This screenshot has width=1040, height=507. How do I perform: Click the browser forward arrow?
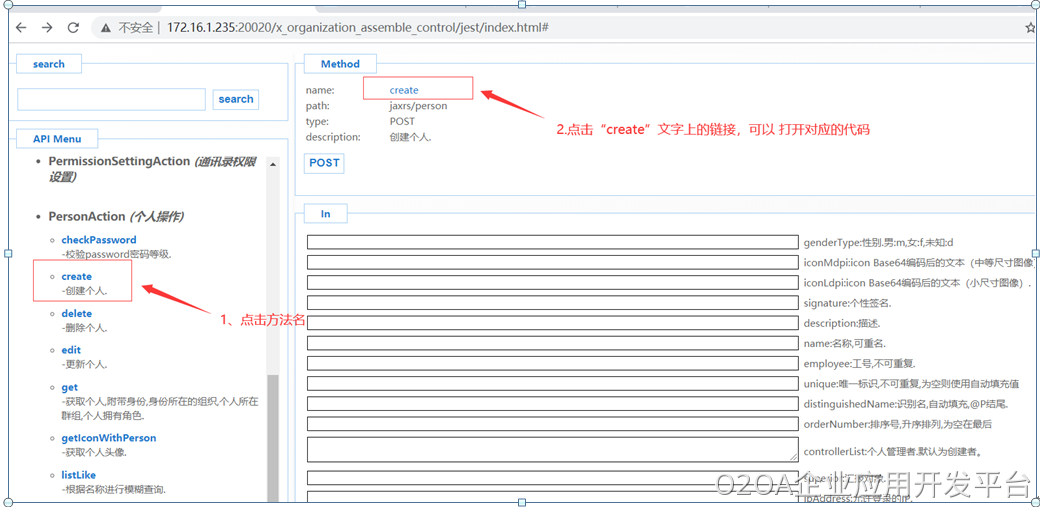(47, 28)
